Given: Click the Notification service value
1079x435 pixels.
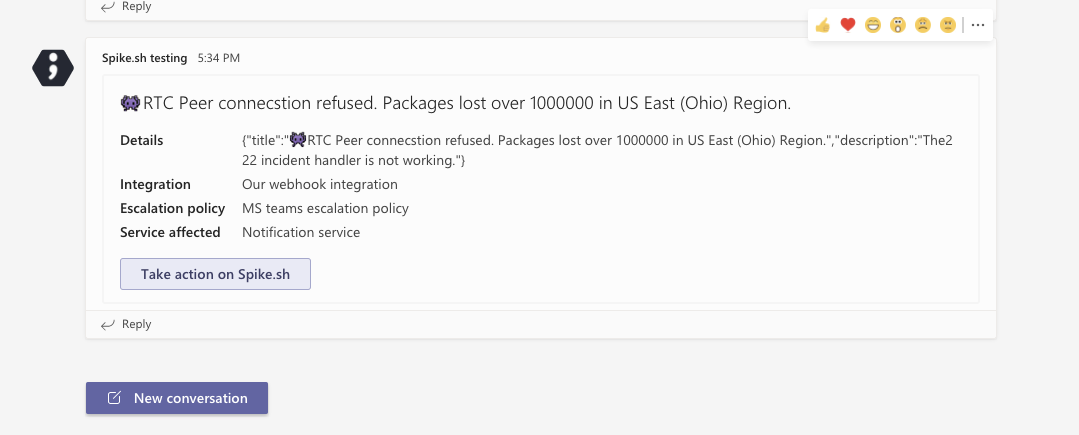Looking at the screenshot, I should click(301, 233).
